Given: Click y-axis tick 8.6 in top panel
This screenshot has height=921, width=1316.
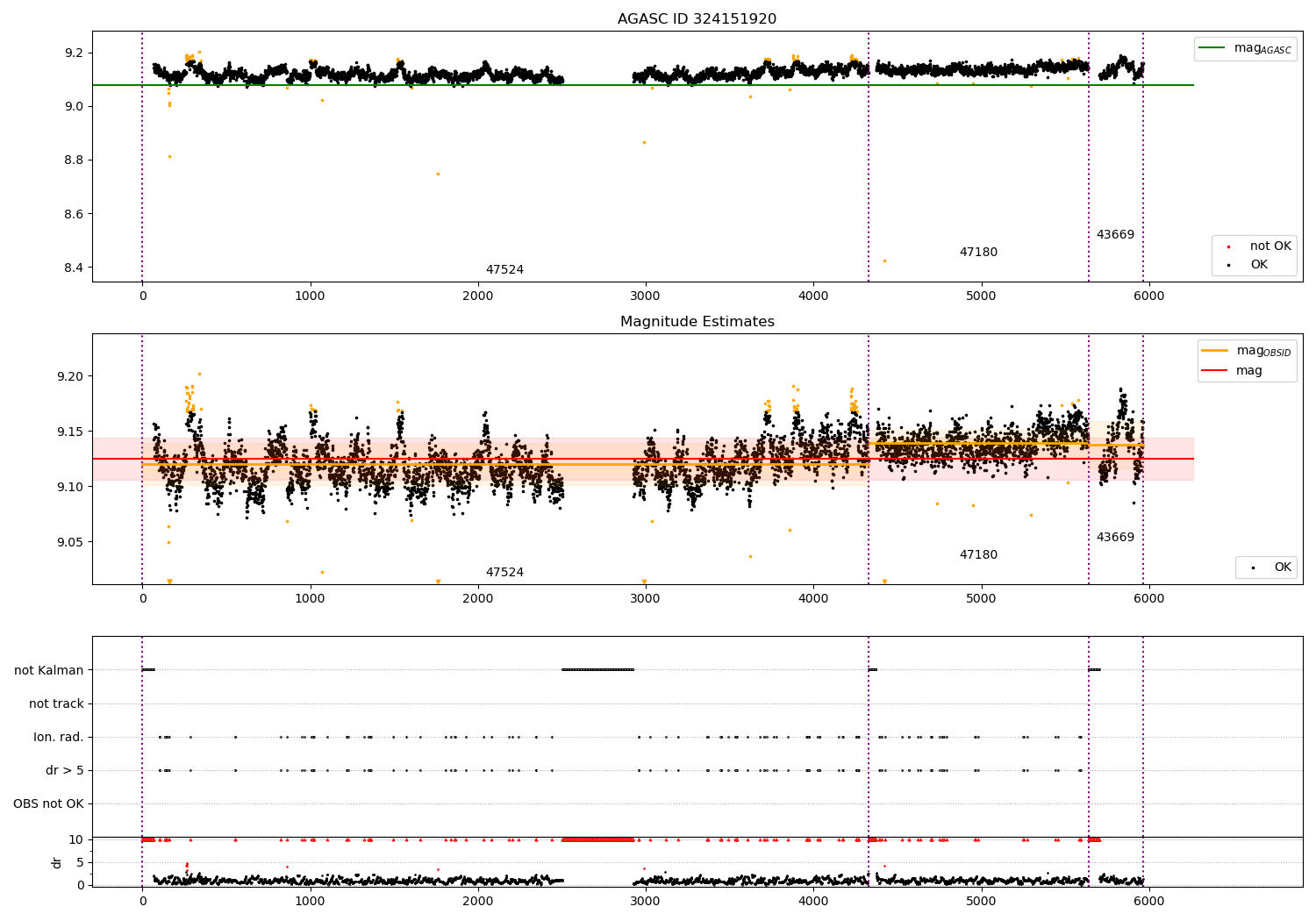Looking at the screenshot, I should [x=74, y=214].
